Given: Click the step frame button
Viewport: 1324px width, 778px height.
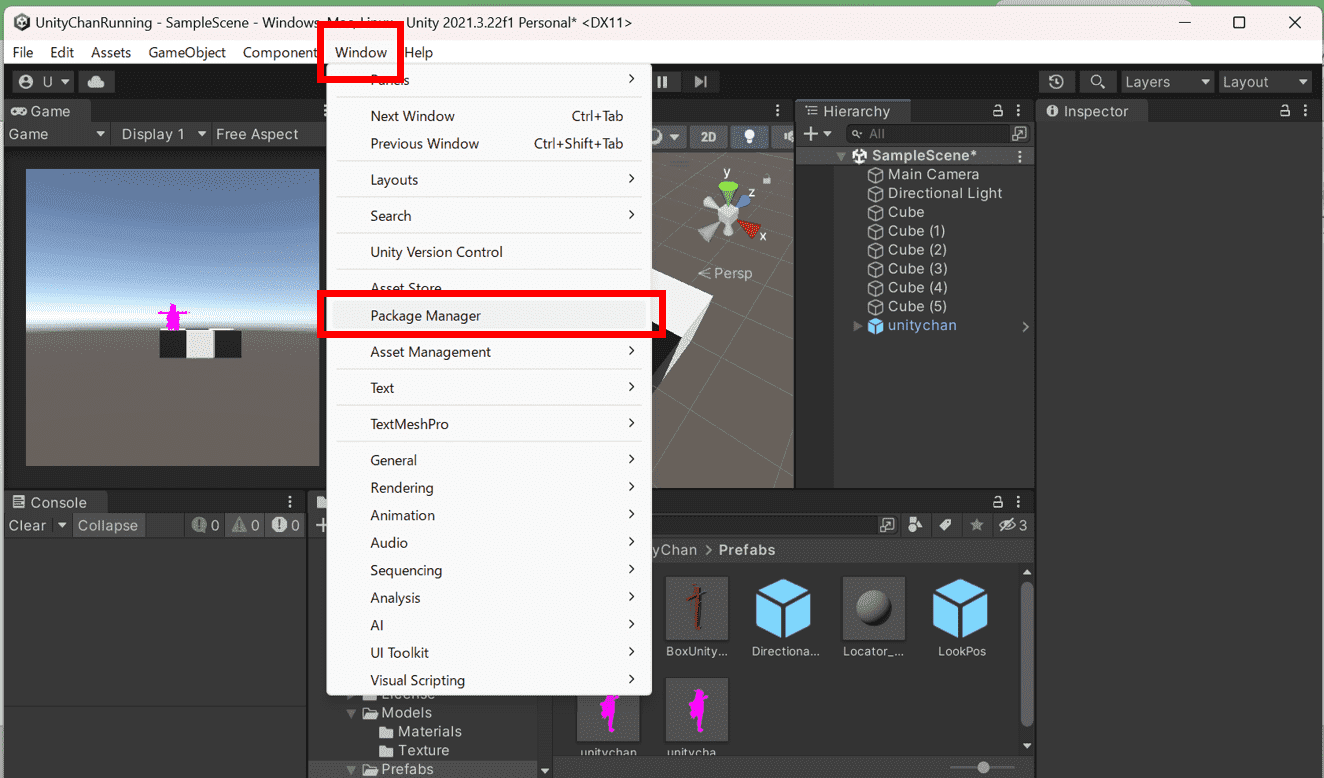Looking at the screenshot, I should (699, 81).
